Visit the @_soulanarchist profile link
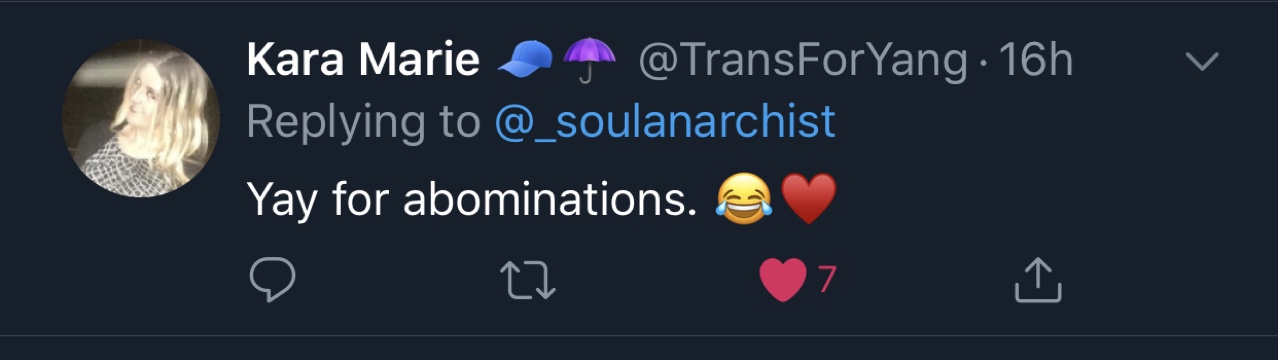 665,122
